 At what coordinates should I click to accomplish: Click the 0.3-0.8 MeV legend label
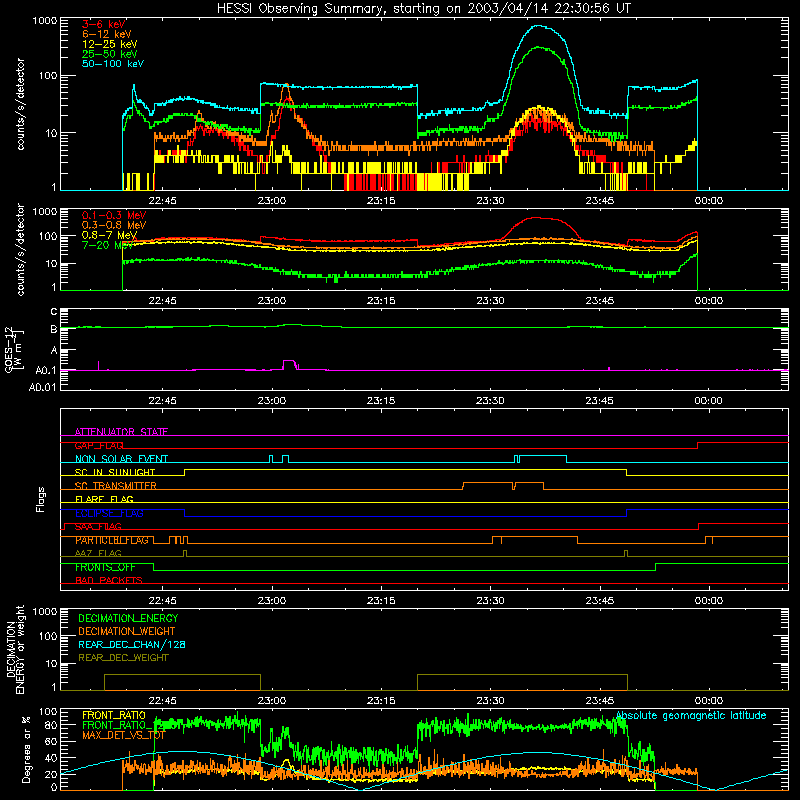(x=114, y=225)
